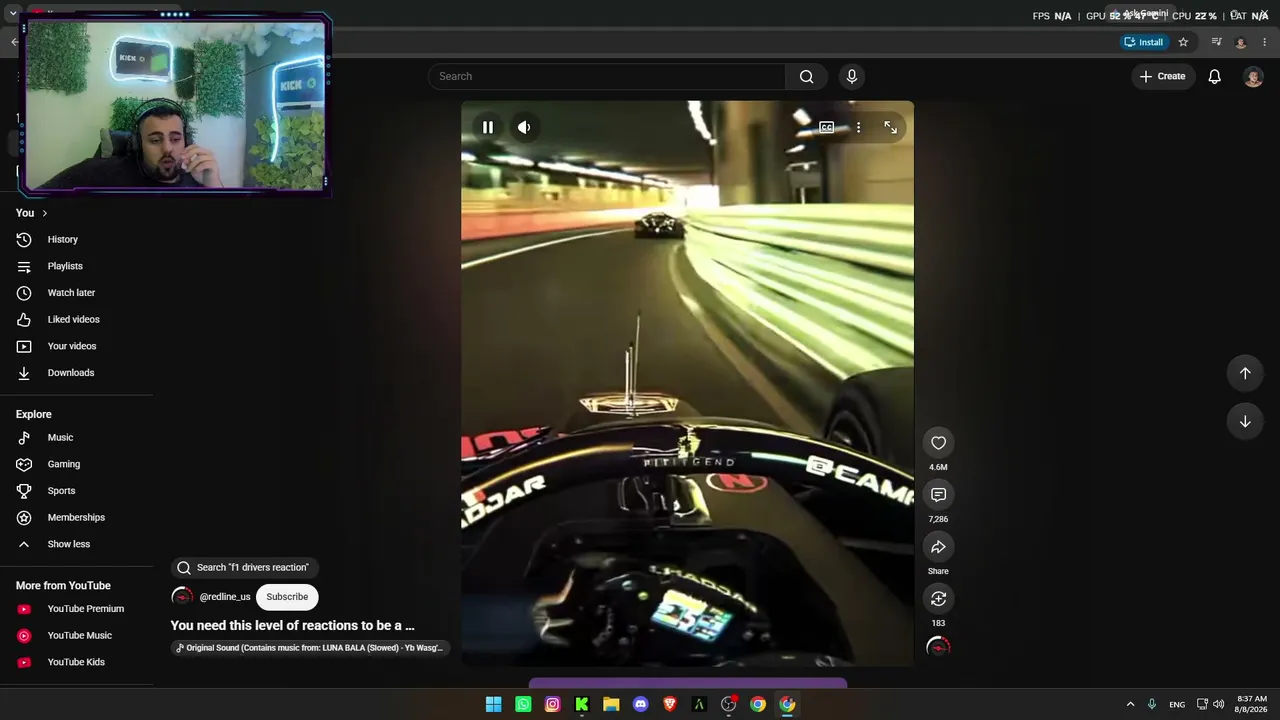The image size is (1280, 720).
Task: Open YouTube Music link
Action: (80, 636)
